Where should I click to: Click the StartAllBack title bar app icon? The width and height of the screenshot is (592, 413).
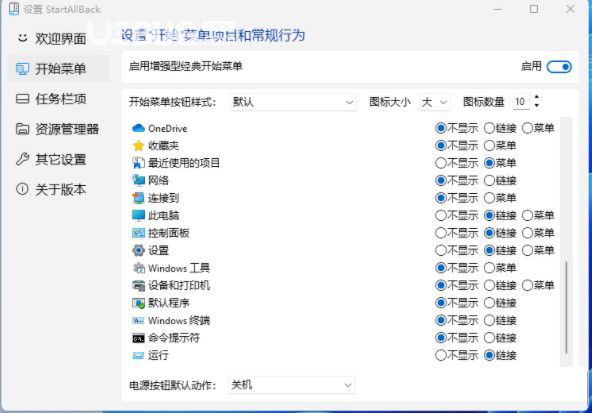[14, 9]
